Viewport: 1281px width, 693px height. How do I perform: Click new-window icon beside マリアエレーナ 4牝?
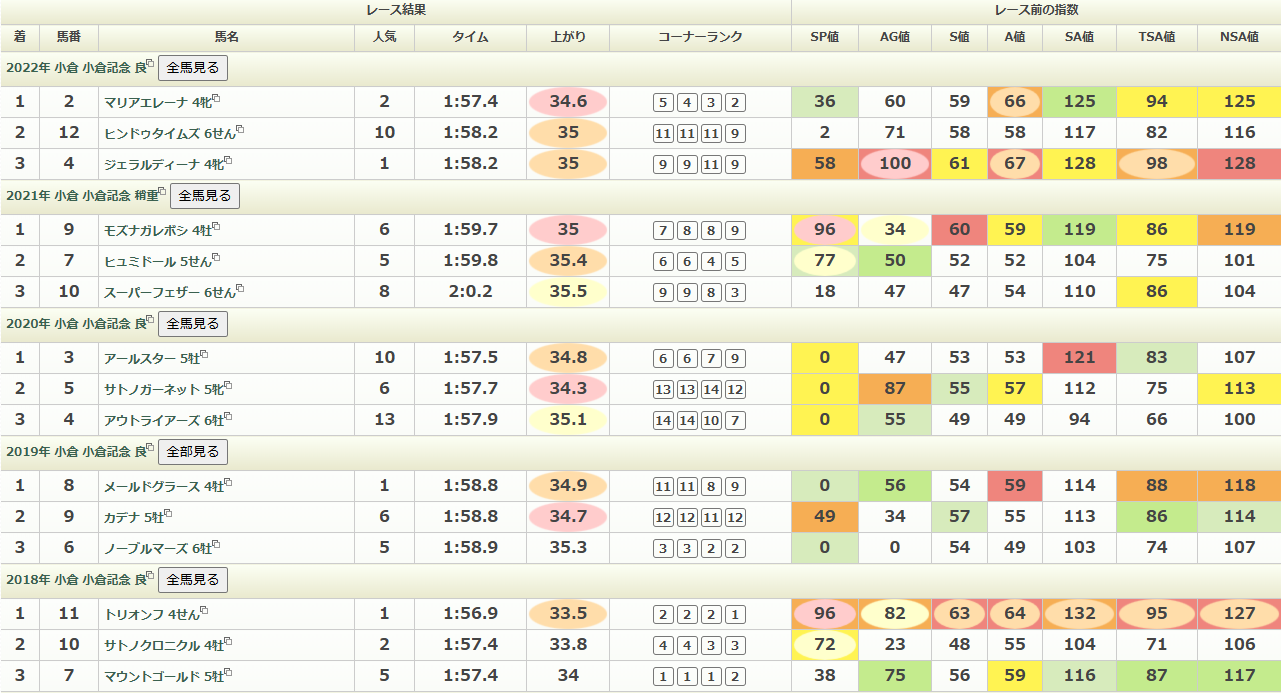click(215, 98)
